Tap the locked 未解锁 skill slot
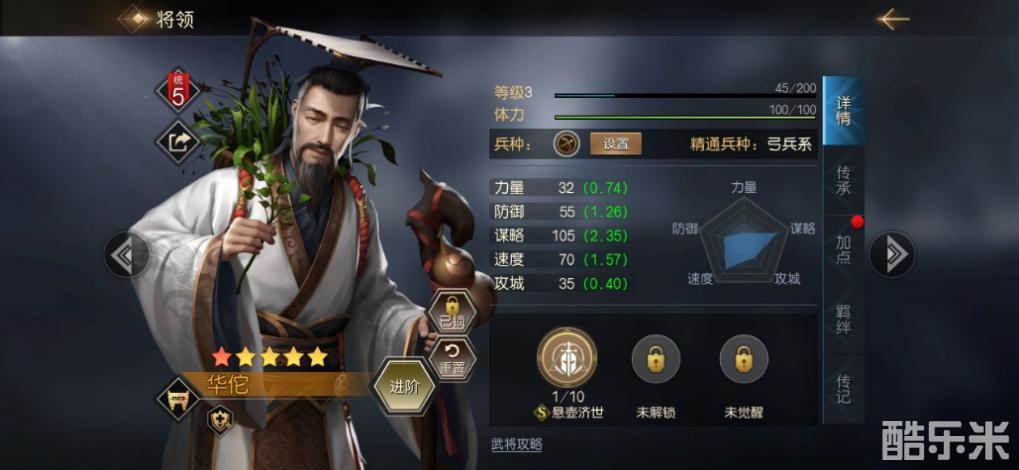 click(x=656, y=358)
